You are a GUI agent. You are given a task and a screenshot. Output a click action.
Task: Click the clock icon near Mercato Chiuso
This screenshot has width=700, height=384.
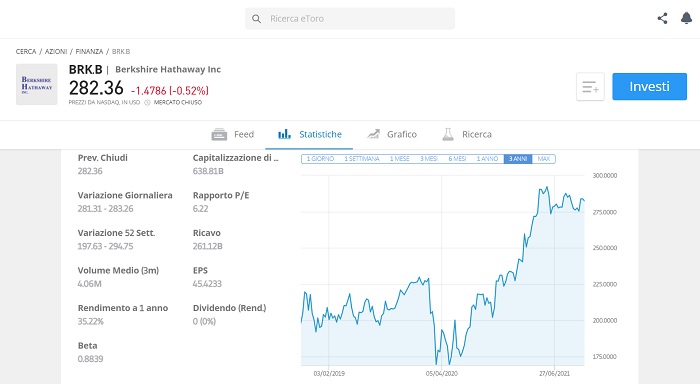[147, 103]
